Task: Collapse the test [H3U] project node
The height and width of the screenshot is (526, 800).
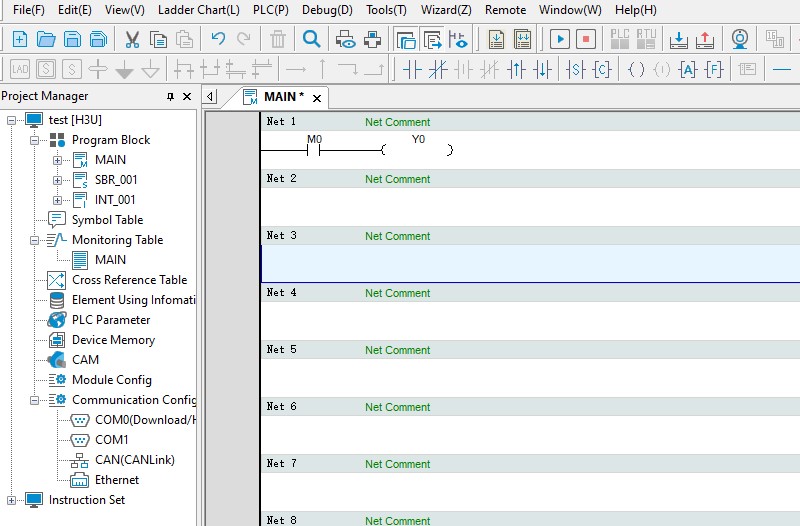Action: pyautogui.click(x=12, y=120)
